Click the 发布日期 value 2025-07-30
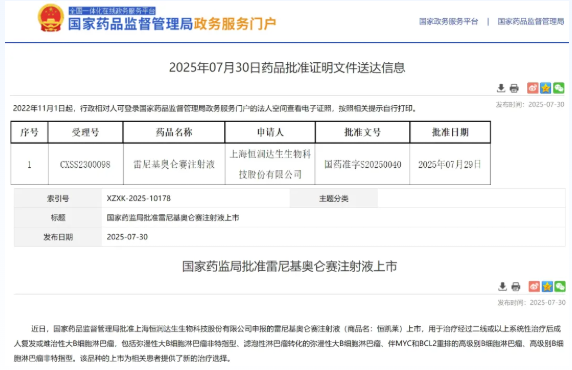 pyautogui.click(x=127, y=237)
